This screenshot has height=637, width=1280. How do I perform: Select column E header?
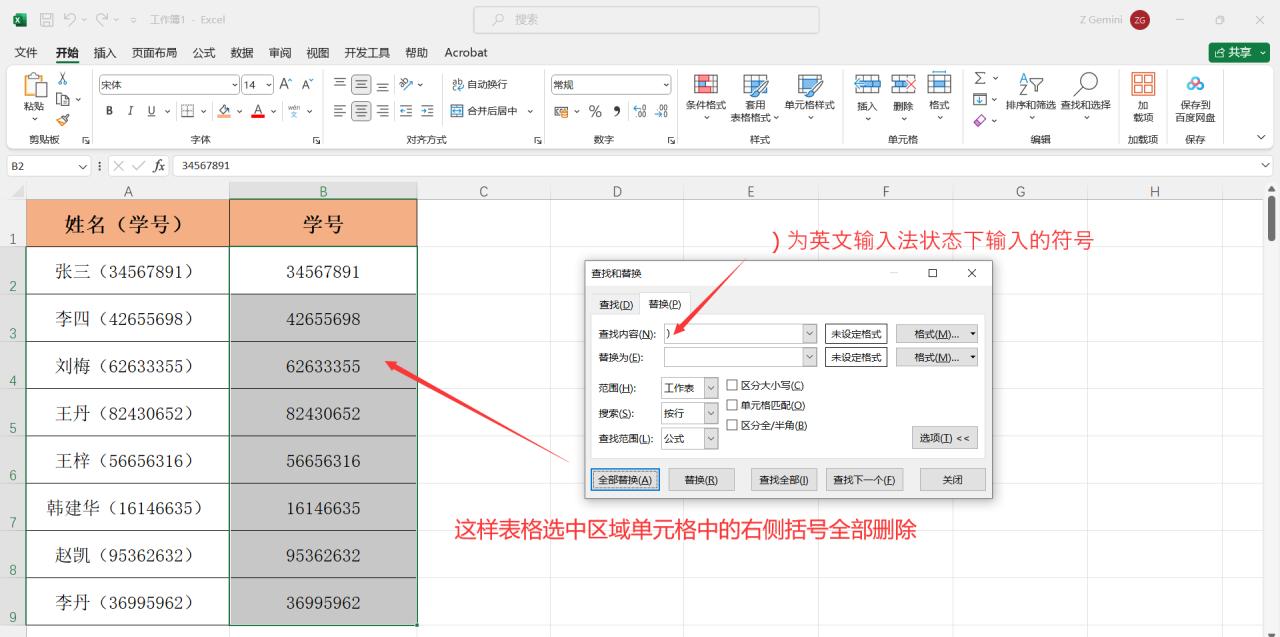pyautogui.click(x=751, y=191)
